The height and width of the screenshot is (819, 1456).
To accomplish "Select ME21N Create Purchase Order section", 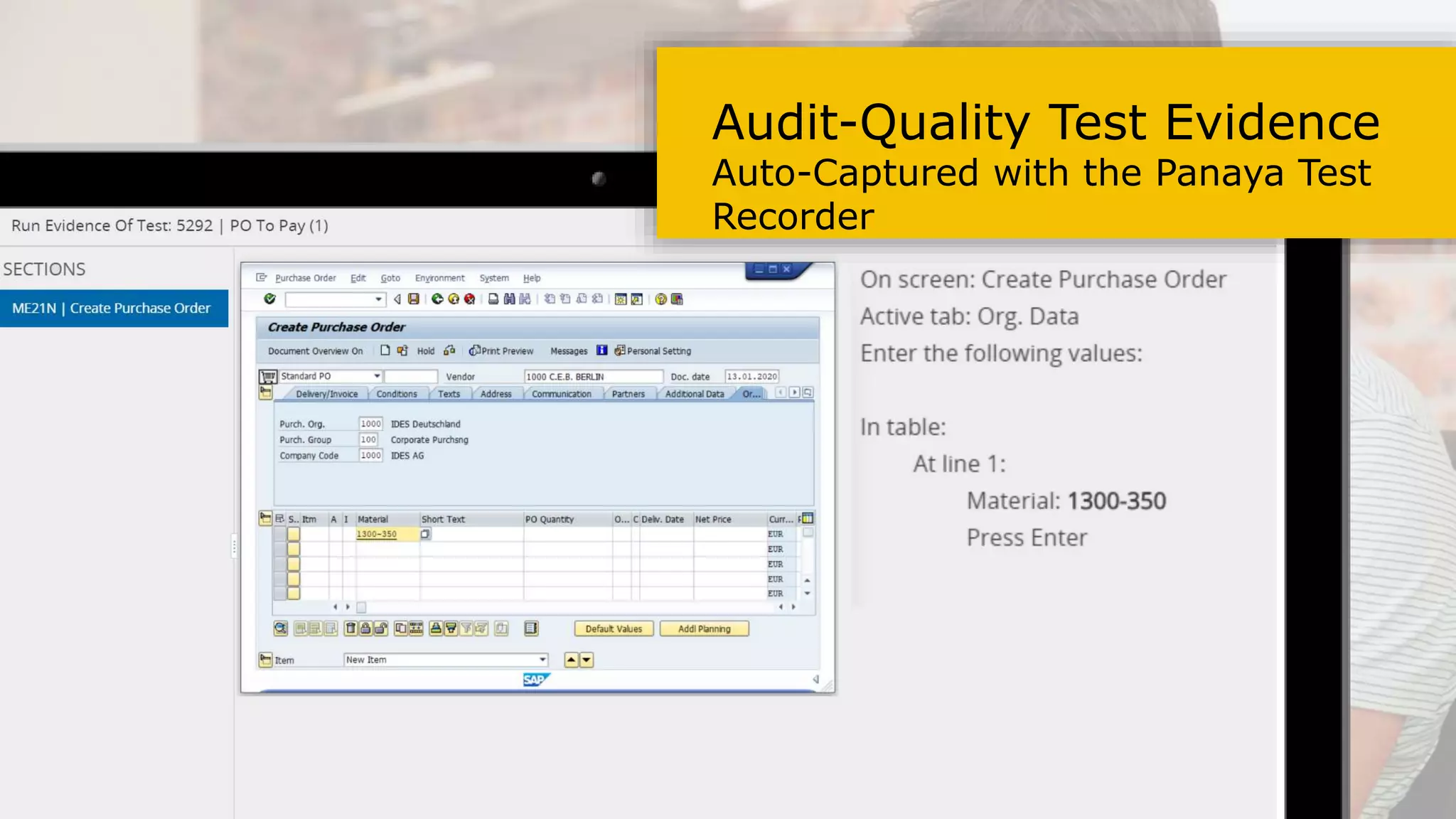I will click(x=114, y=309).
